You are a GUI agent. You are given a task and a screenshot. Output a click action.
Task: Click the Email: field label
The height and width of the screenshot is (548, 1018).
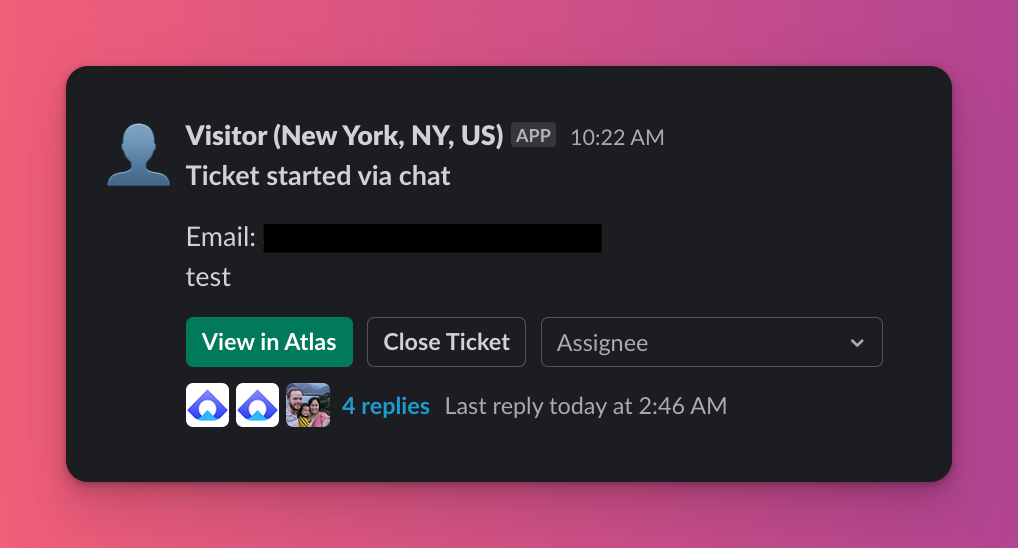[x=221, y=237]
